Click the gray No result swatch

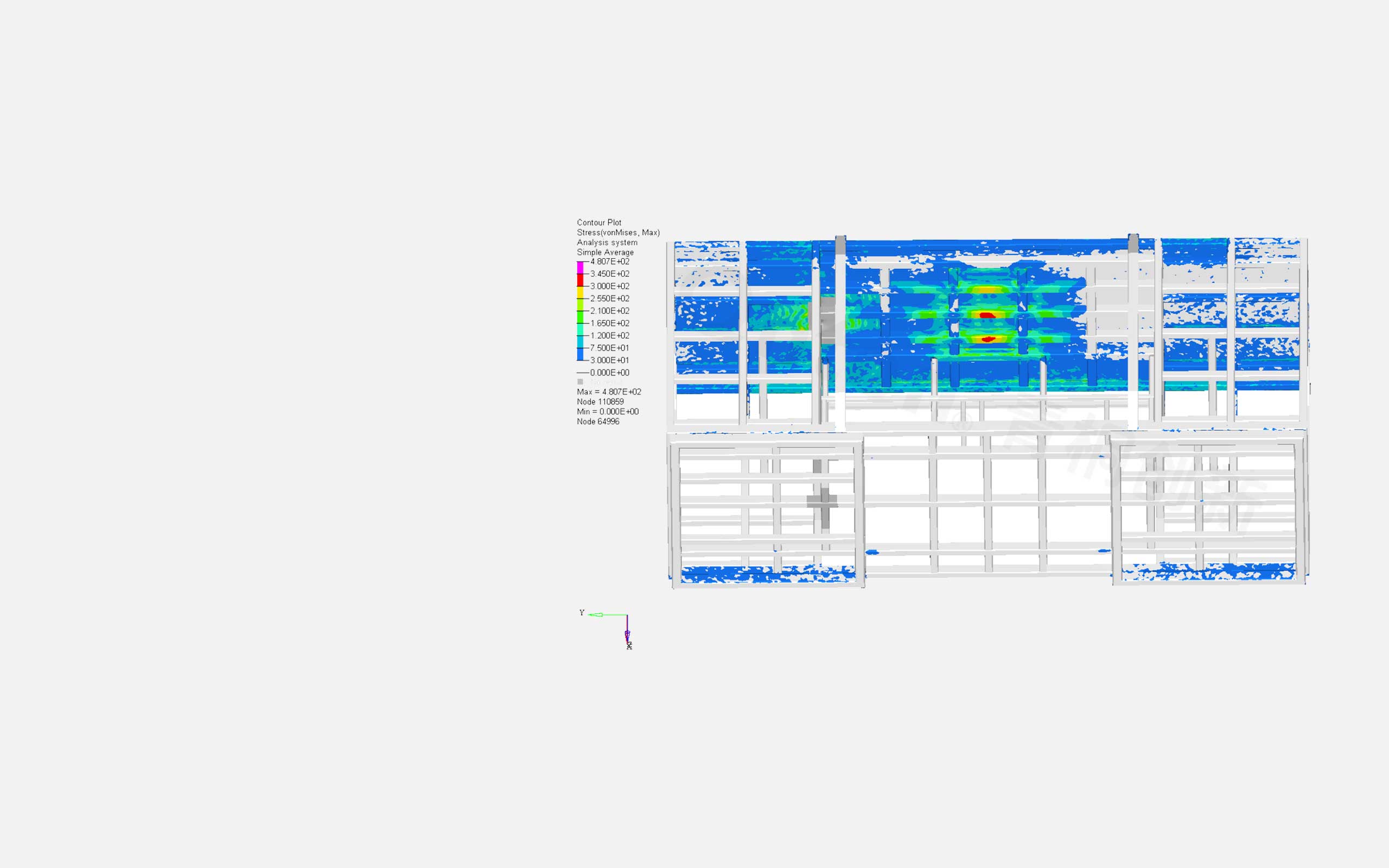(579, 382)
